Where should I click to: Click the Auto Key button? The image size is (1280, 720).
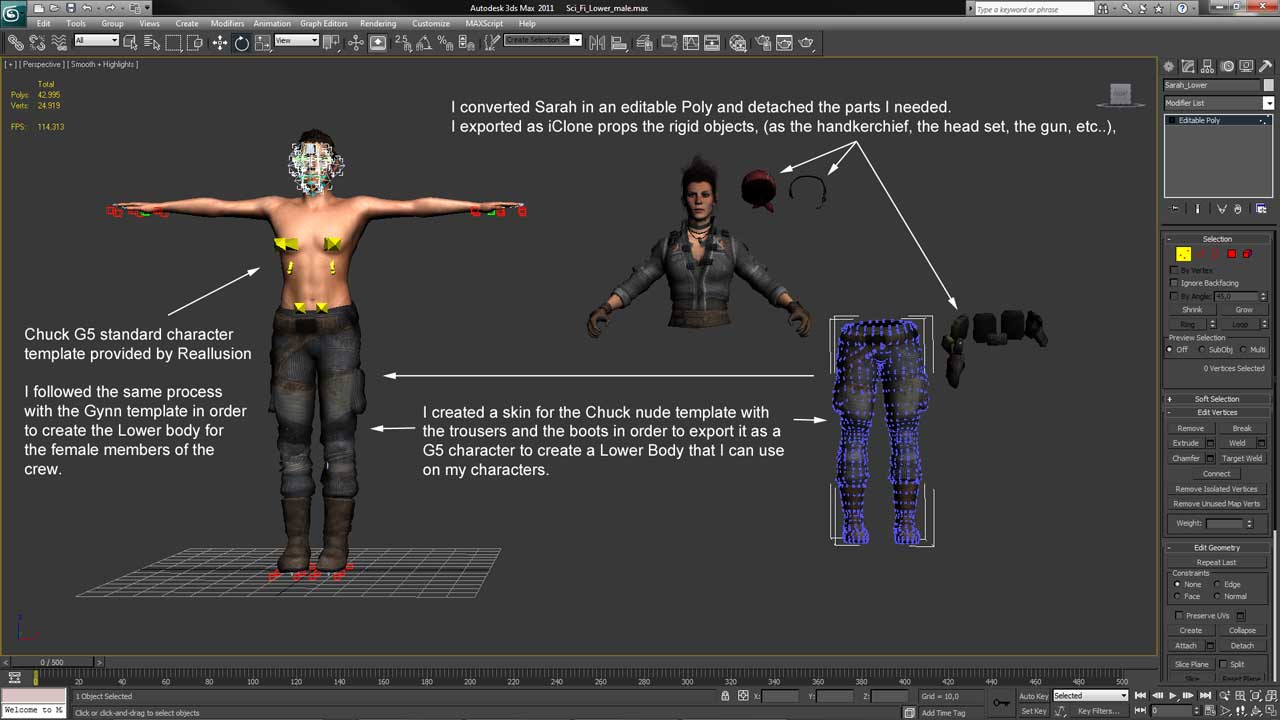tap(1033, 696)
